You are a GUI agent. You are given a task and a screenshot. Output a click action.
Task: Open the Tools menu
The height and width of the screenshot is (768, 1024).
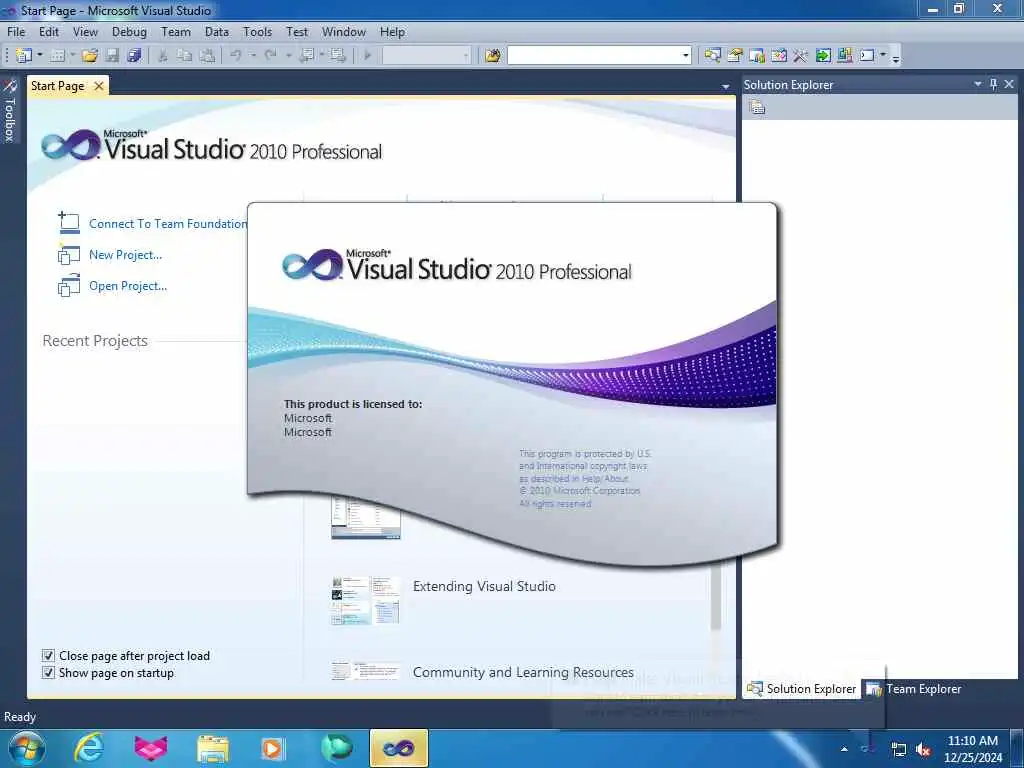coord(257,31)
